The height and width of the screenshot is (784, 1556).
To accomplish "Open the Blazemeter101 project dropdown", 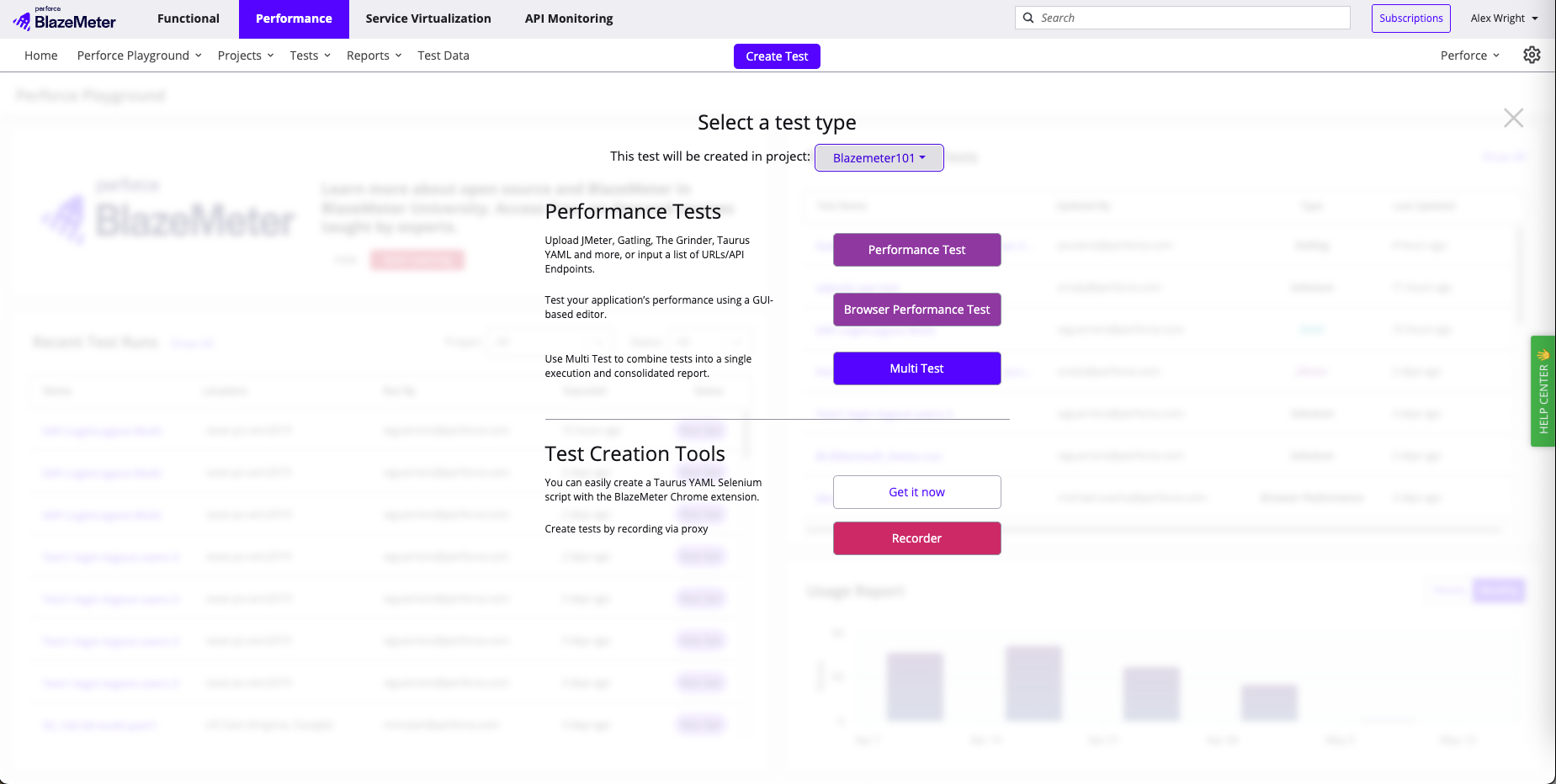I will (879, 157).
